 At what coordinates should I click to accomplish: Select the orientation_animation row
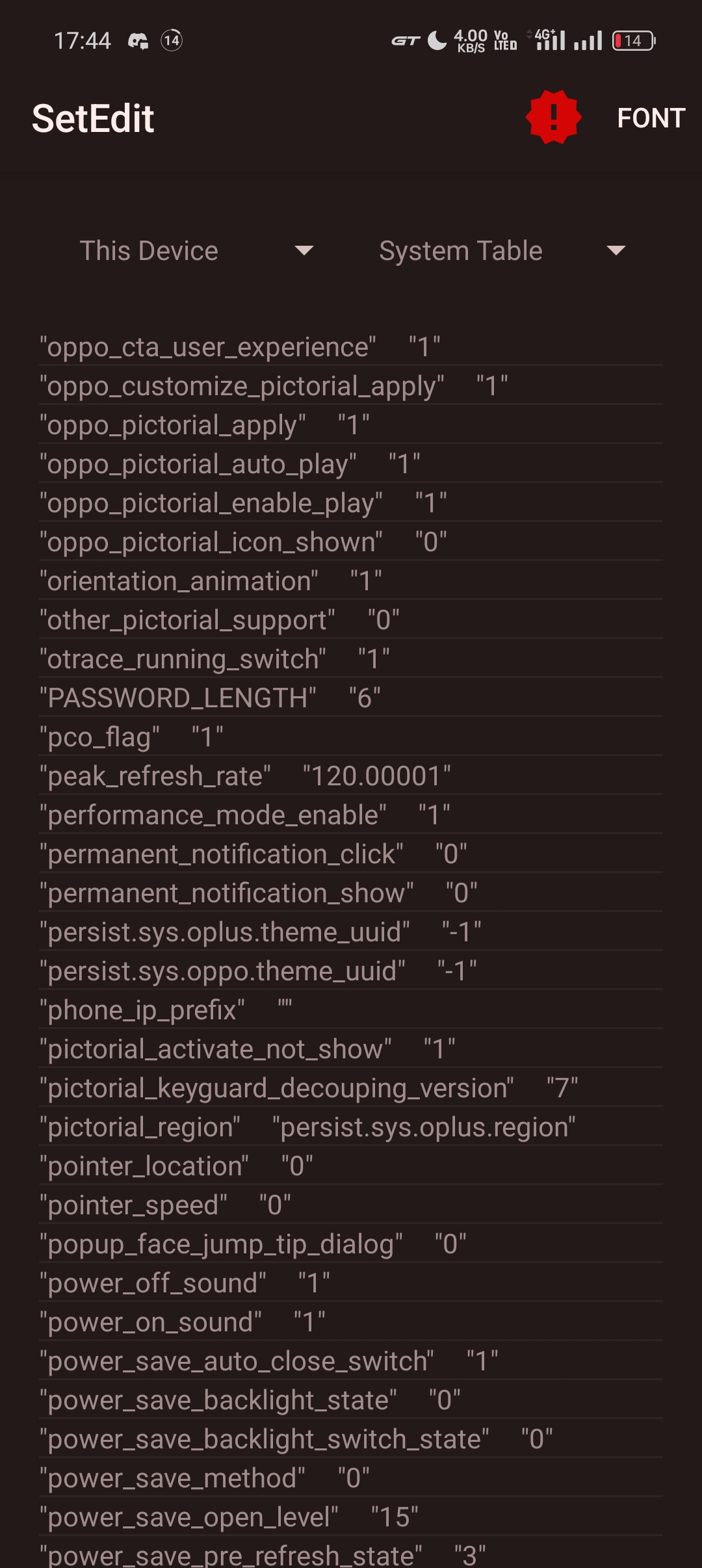(x=351, y=581)
